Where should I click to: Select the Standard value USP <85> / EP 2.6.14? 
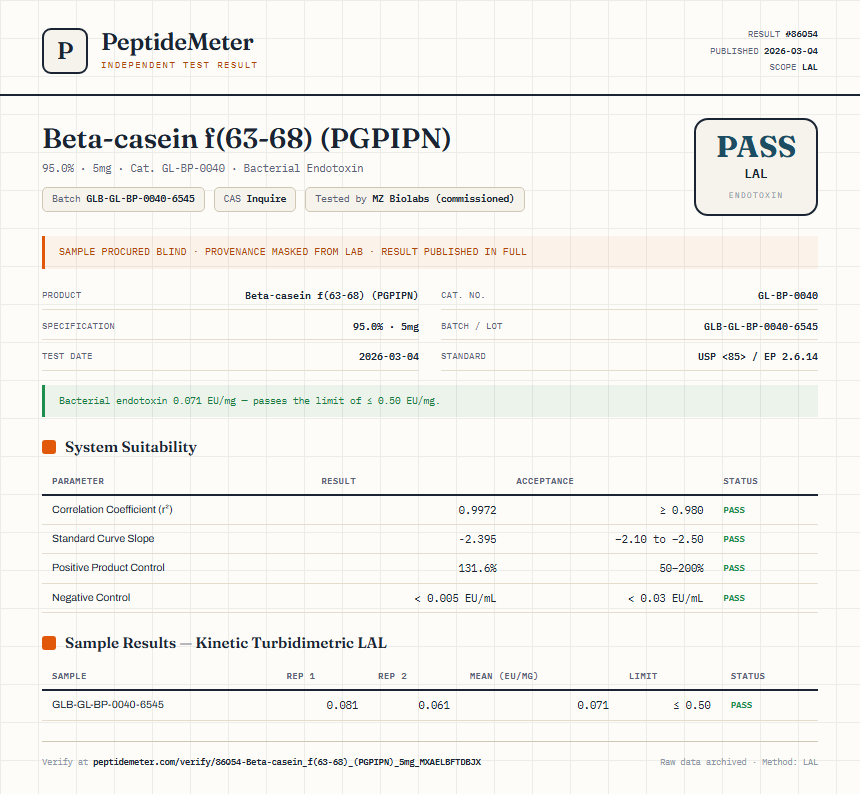(757, 356)
